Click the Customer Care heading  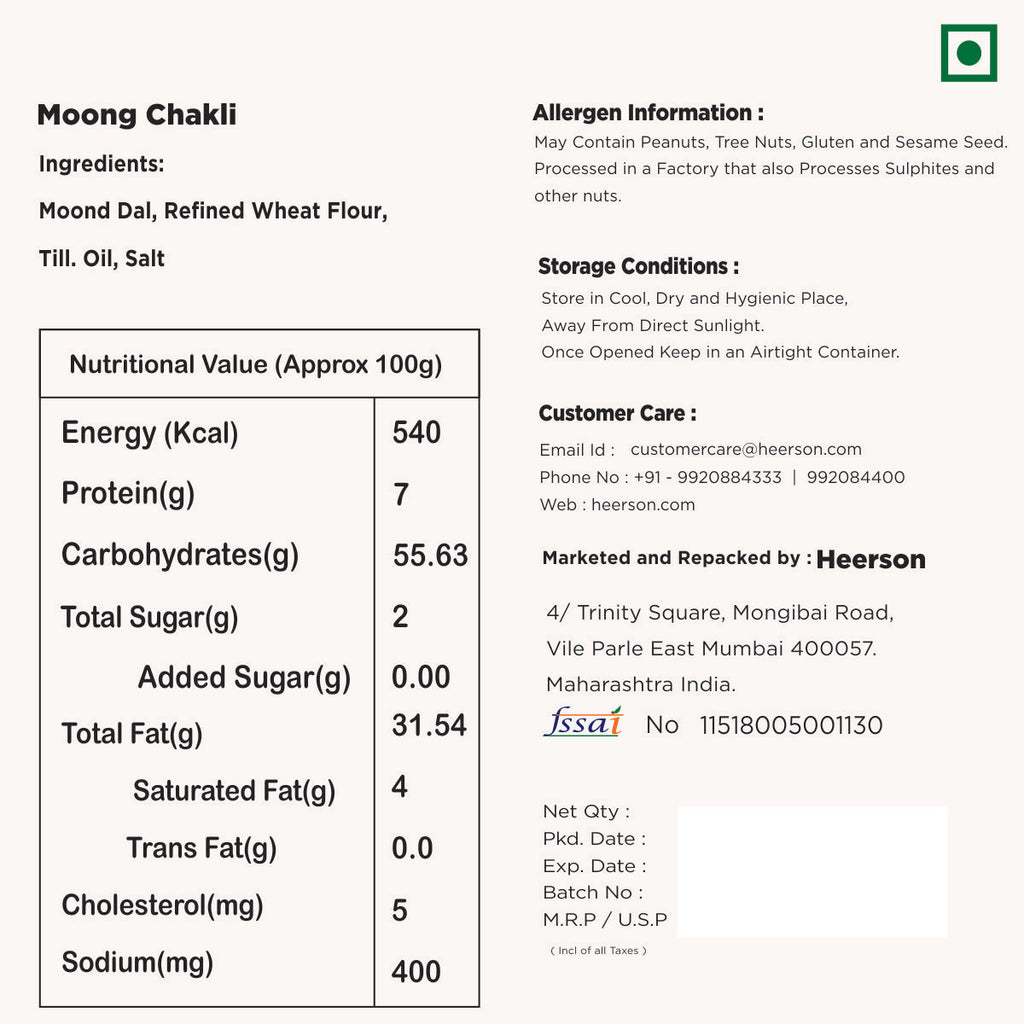[617, 413]
